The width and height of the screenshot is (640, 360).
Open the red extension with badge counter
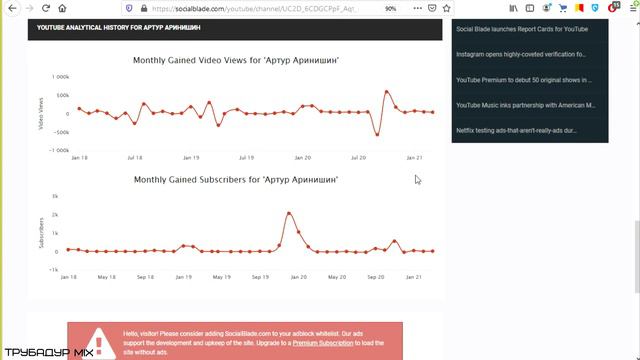click(613, 7)
